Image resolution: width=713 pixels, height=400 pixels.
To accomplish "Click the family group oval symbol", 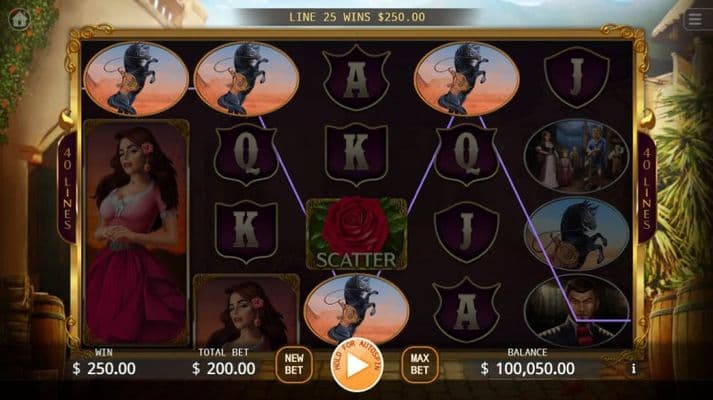I will coord(577,156).
